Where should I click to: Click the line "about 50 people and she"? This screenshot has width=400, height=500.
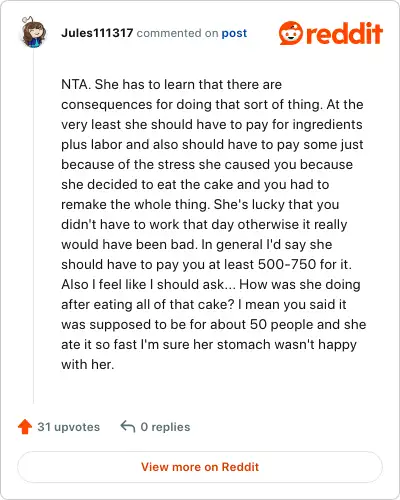214,324
